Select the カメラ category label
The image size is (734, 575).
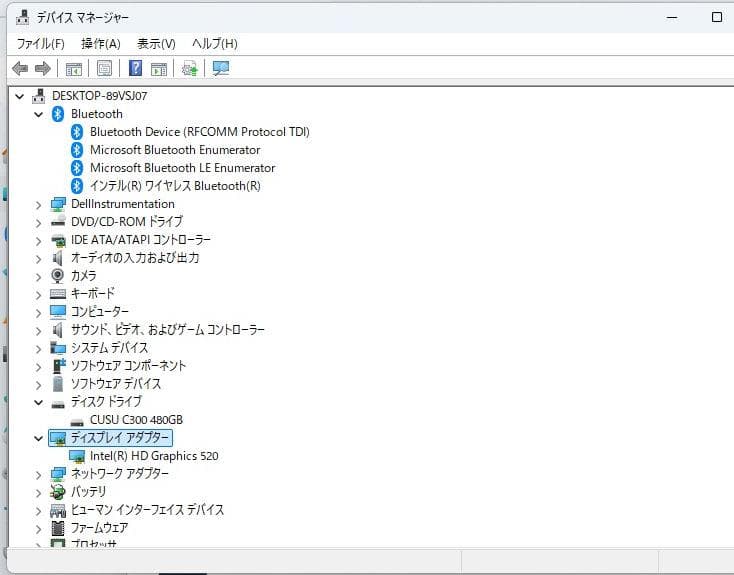[x=83, y=276]
